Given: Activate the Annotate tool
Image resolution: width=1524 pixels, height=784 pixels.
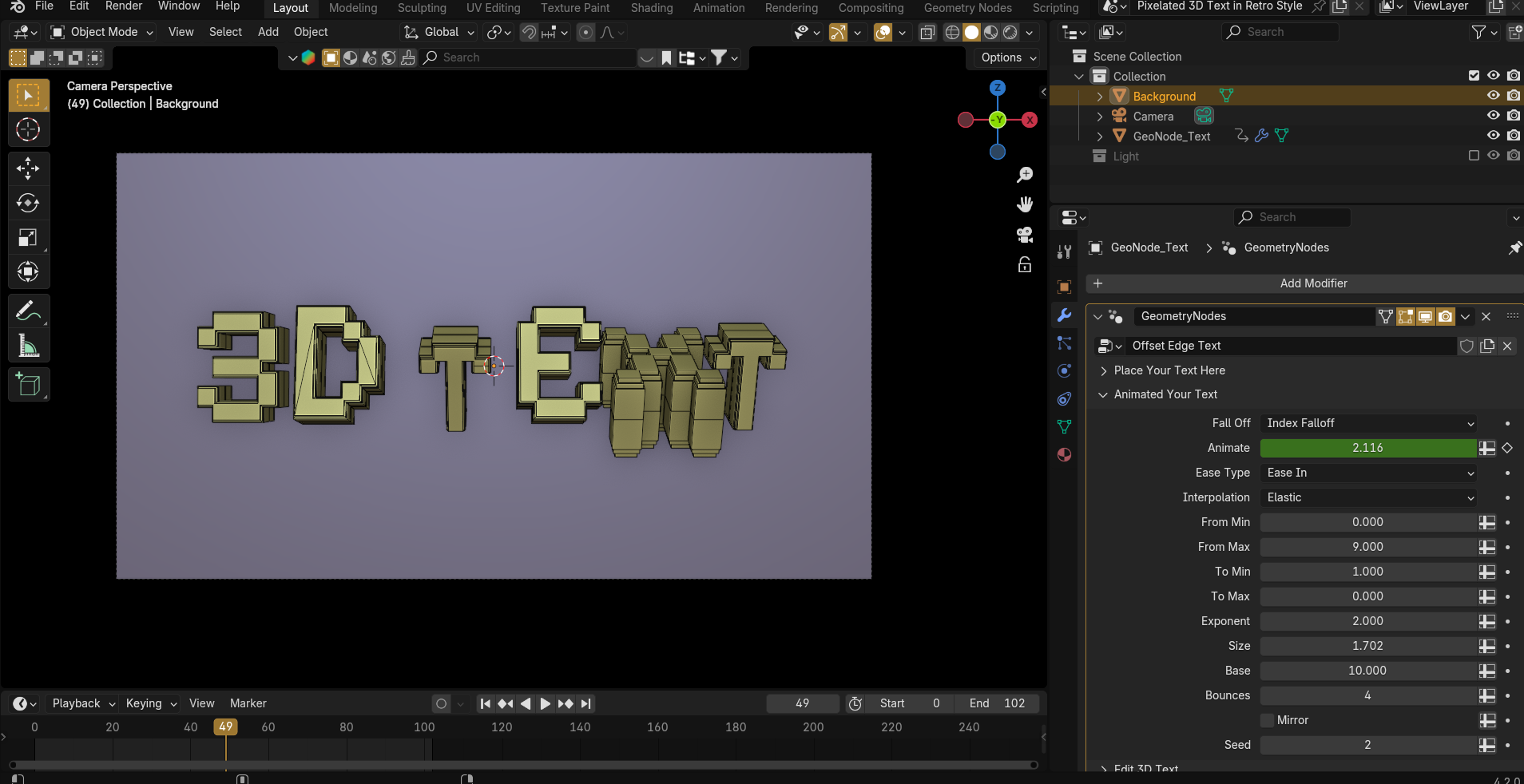Looking at the screenshot, I should click(28, 311).
